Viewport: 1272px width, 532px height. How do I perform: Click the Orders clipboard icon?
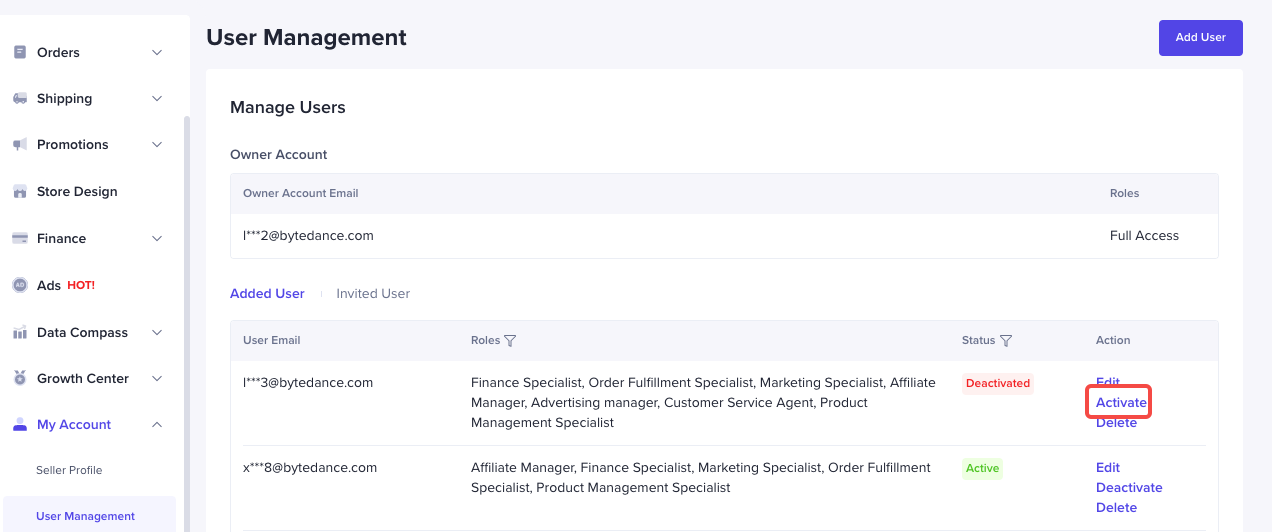pos(20,52)
